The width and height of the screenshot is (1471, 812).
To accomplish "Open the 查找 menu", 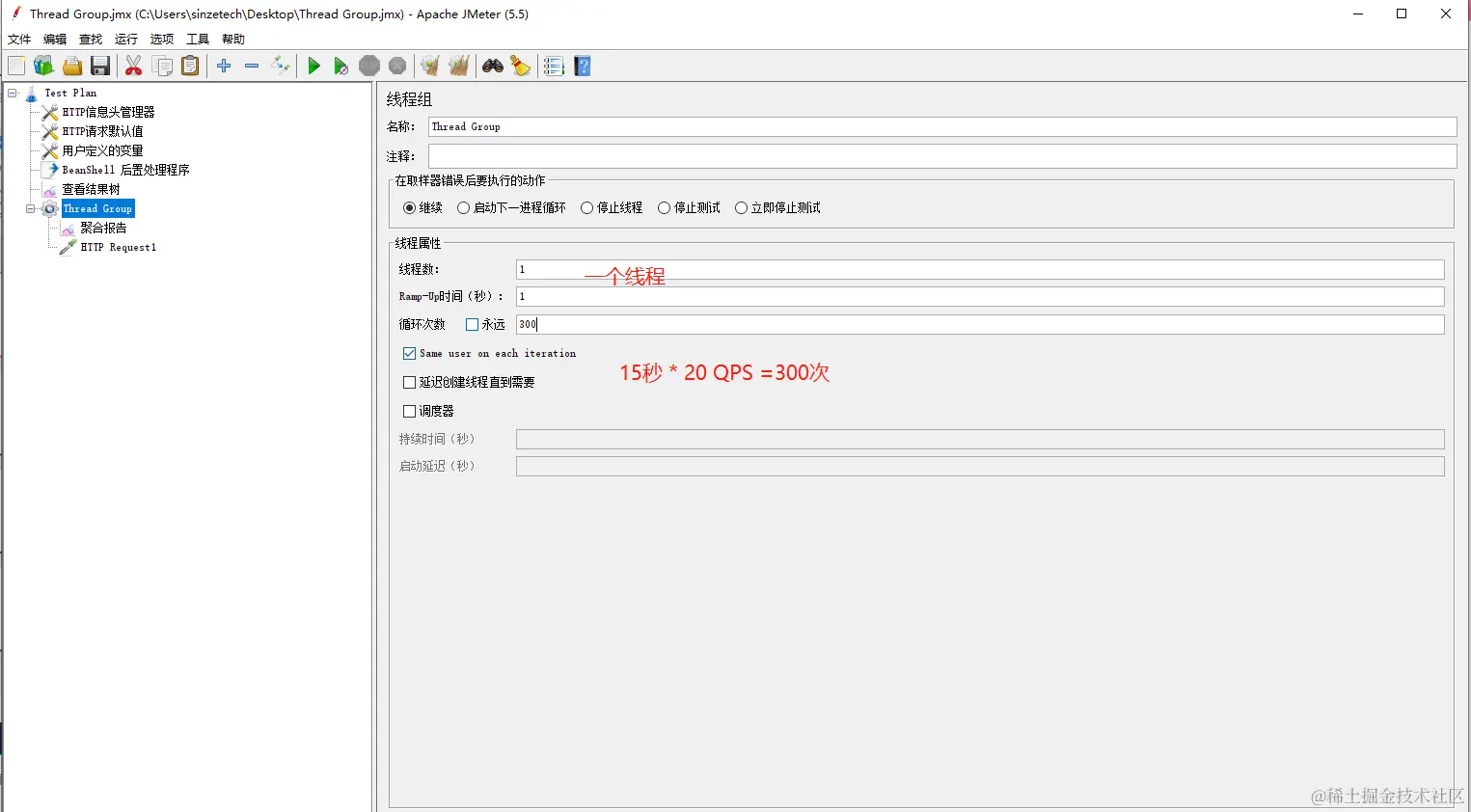I will coord(91,40).
